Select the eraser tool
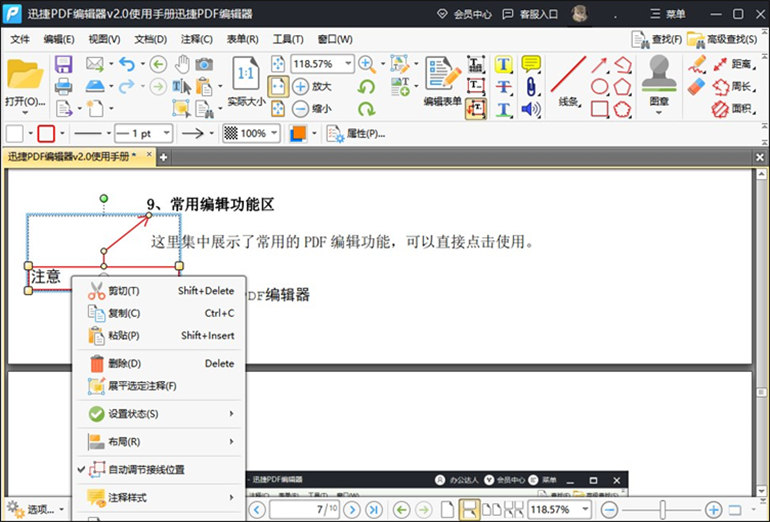This screenshot has height=522, width=770. coord(696,87)
